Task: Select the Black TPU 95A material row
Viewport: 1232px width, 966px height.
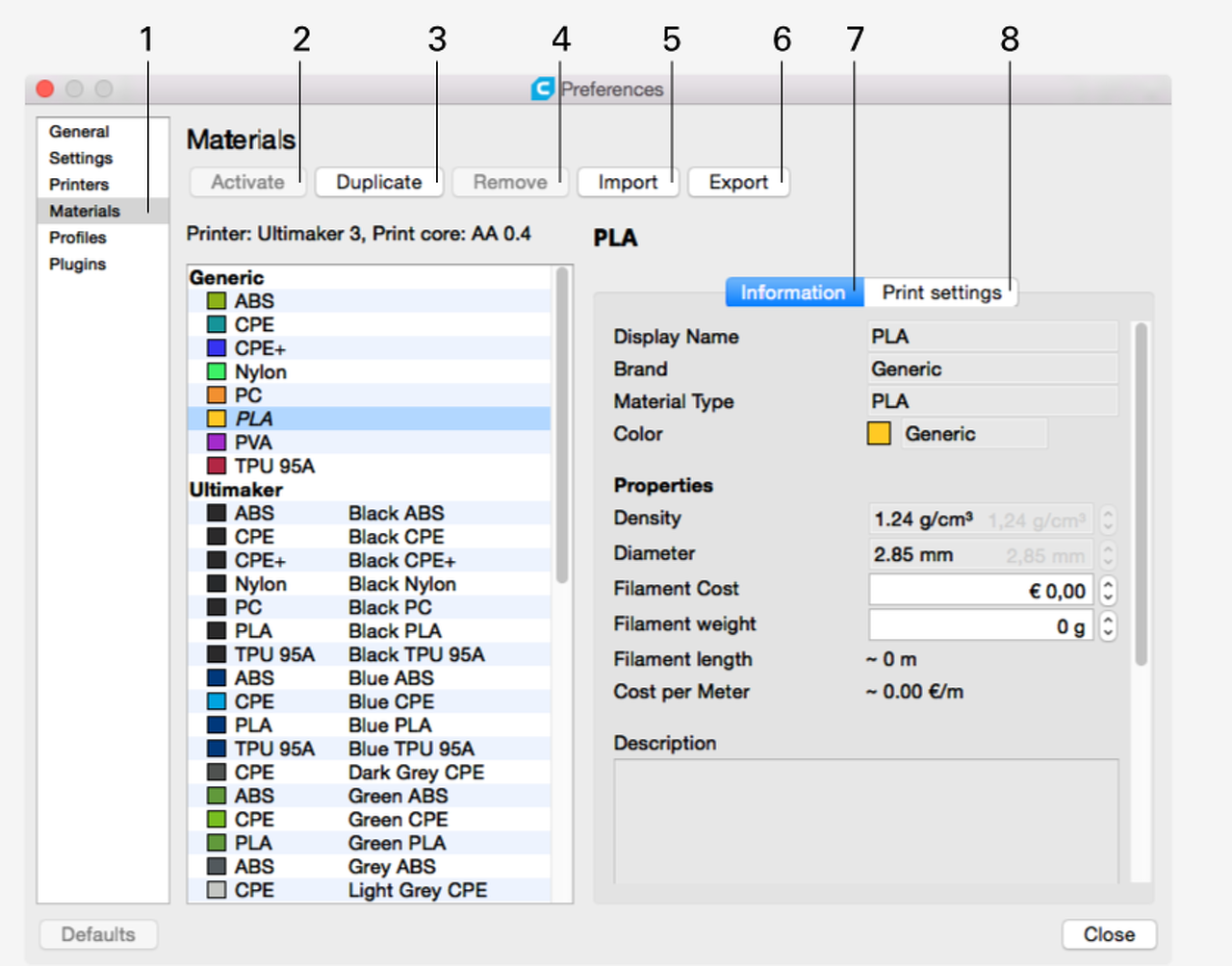Action: (370, 654)
